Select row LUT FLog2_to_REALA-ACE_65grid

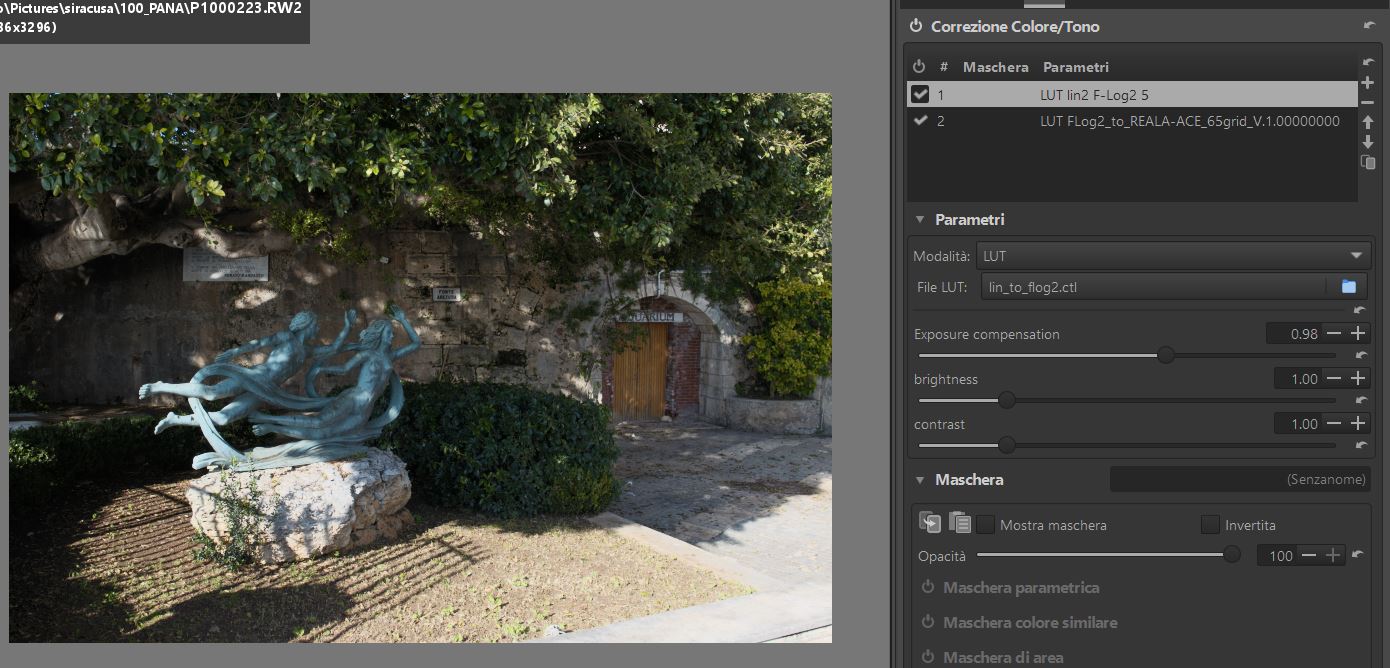coord(1132,121)
